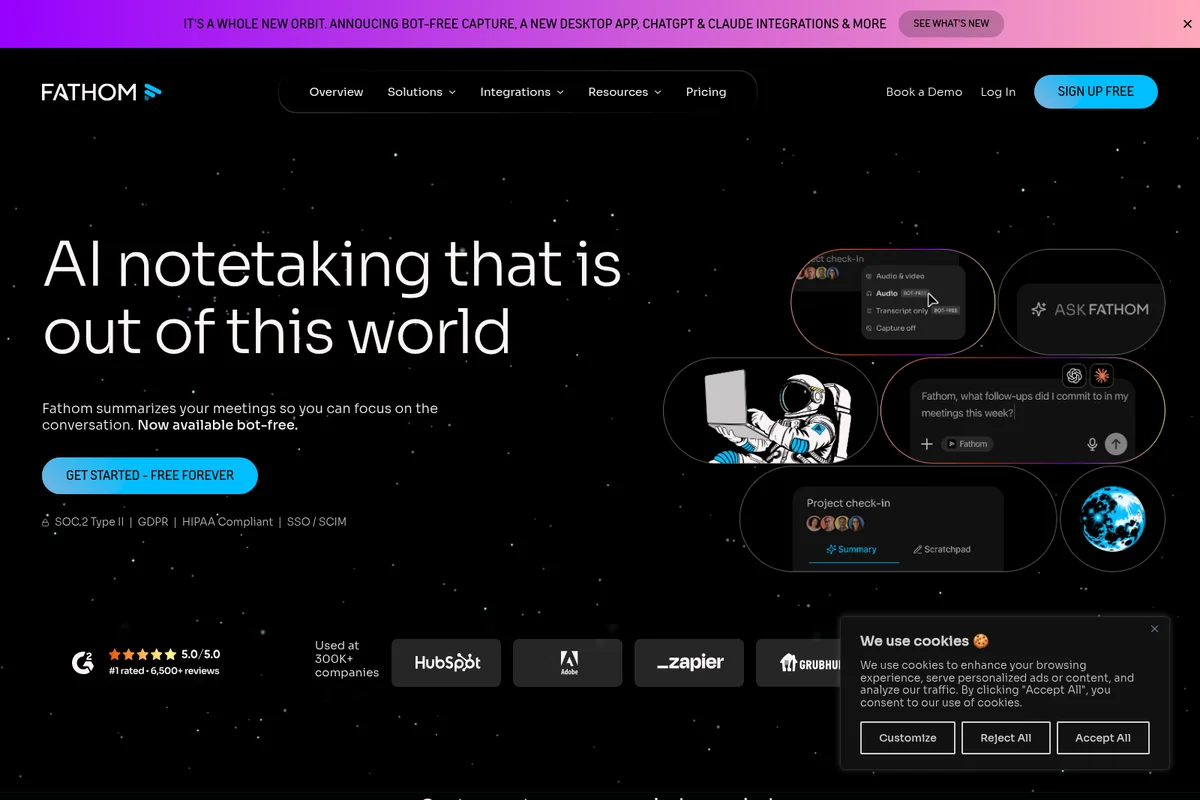Click the Adobe logo tile

[568, 663]
